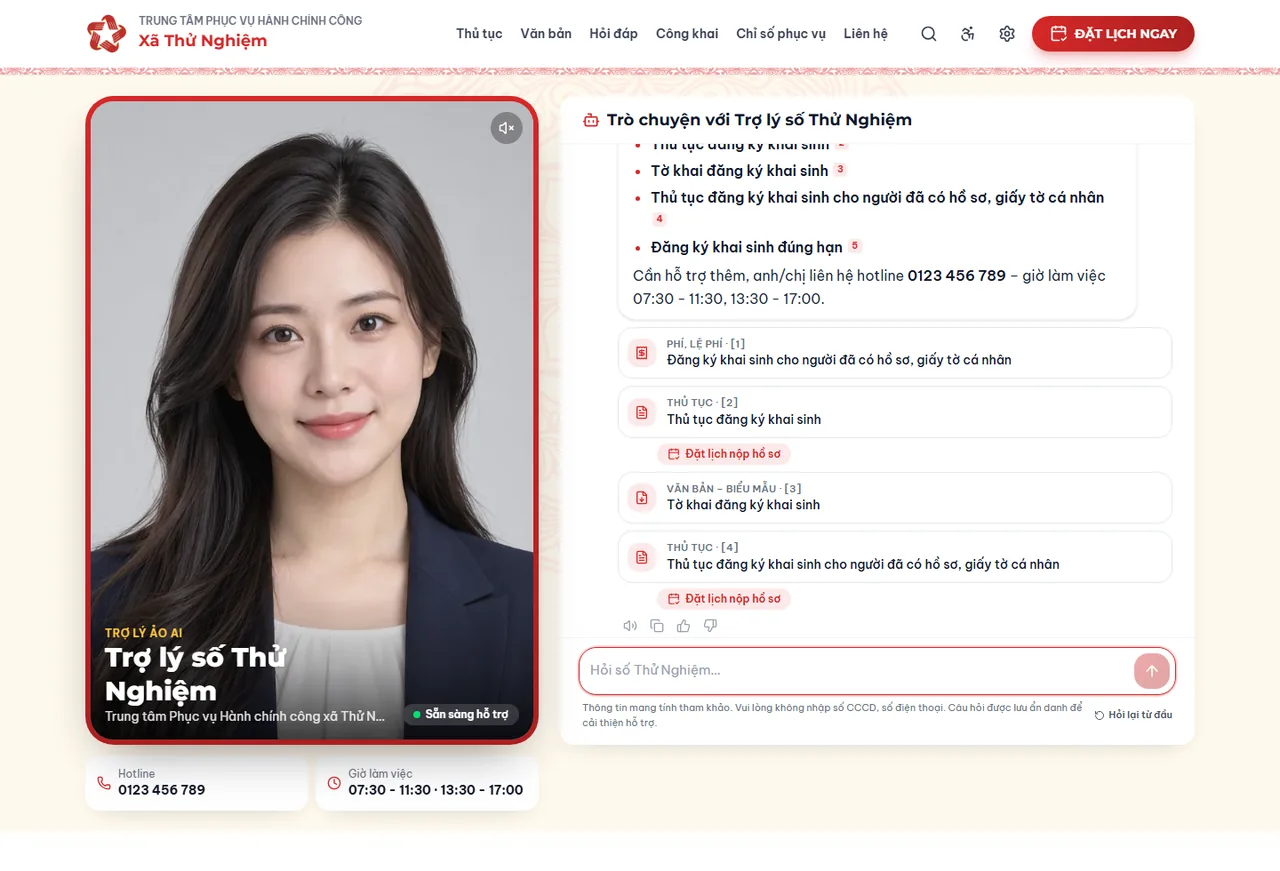Click the robot icon in the chat header
Viewport: 1280px width, 871px height.
(591, 120)
